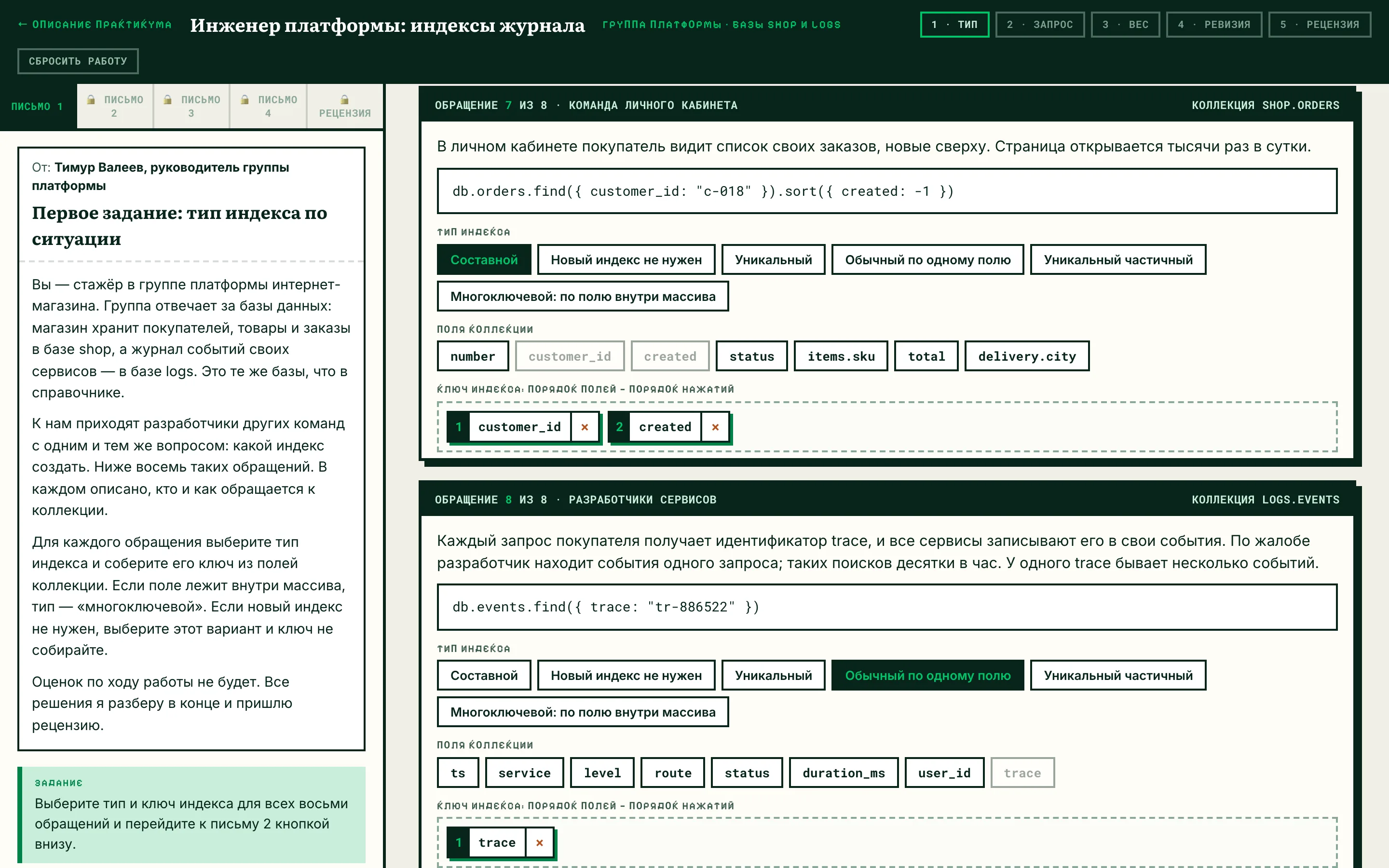Open locked Письмо 2 tab
The width and height of the screenshot is (1389, 868).
coord(115,106)
